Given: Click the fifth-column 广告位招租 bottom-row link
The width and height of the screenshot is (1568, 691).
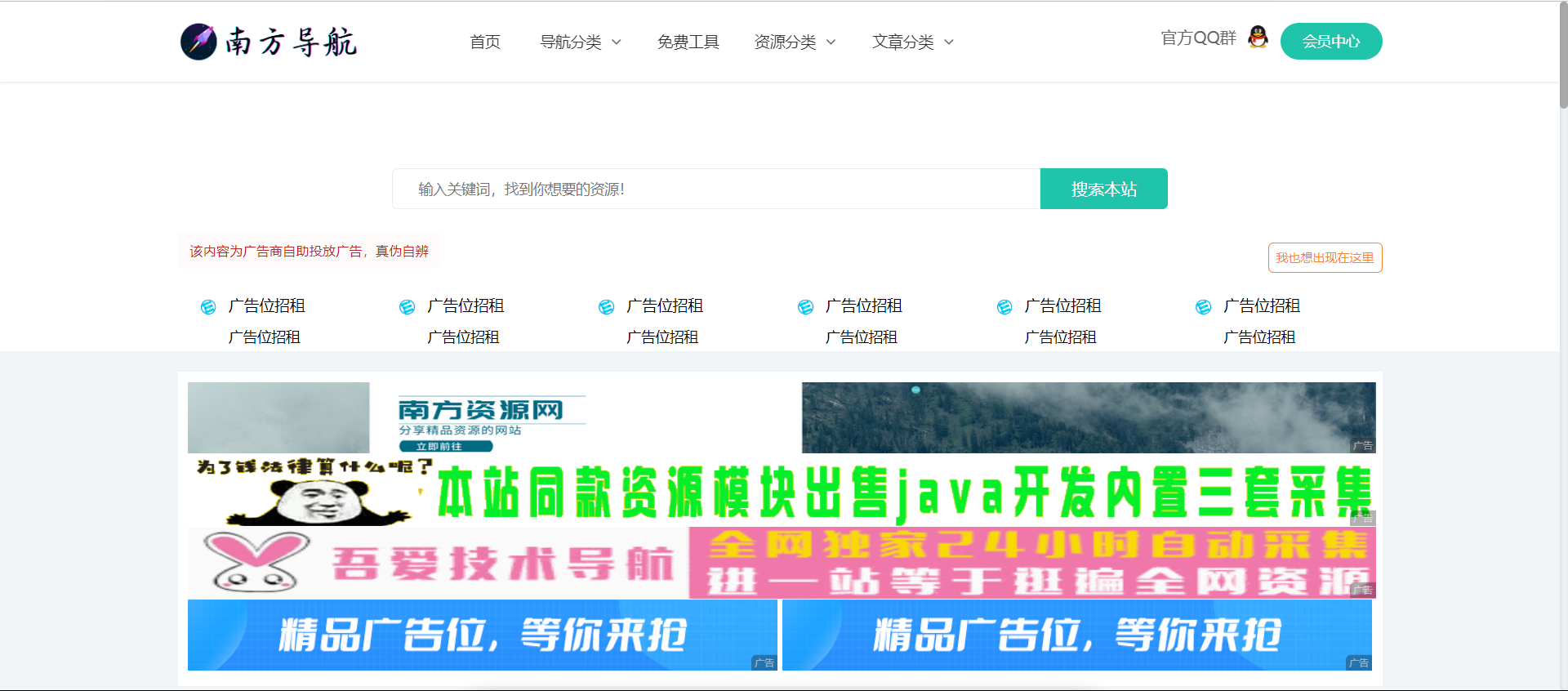Looking at the screenshot, I should 1060,337.
